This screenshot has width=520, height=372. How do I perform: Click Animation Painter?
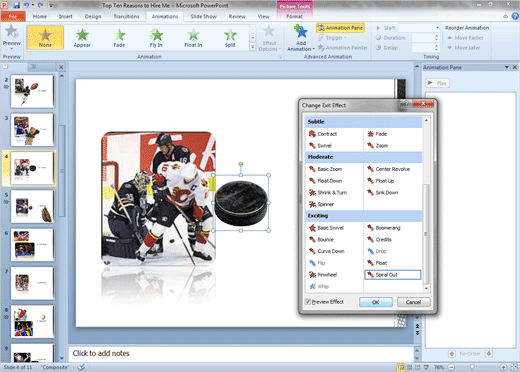point(343,48)
